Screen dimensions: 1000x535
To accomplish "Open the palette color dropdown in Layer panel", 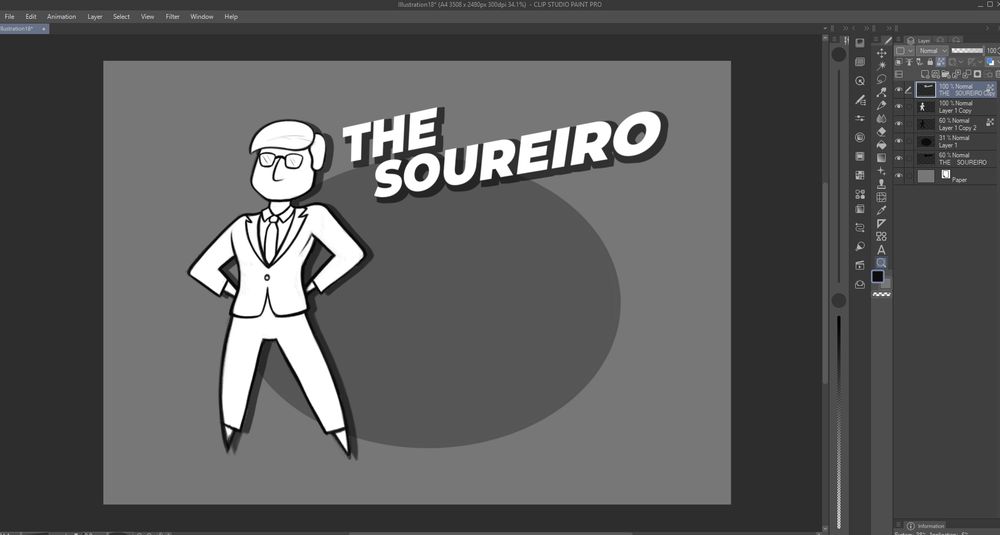I will click(x=904, y=50).
